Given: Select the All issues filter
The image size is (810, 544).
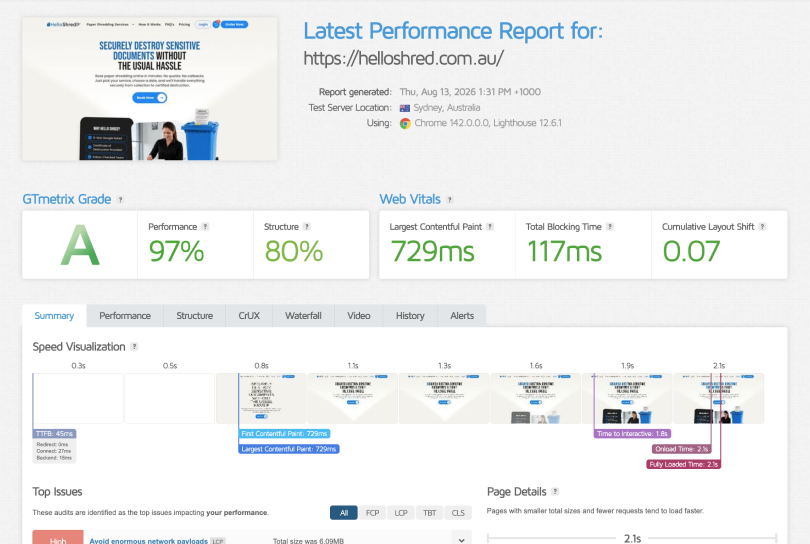Looking at the screenshot, I should [x=344, y=512].
